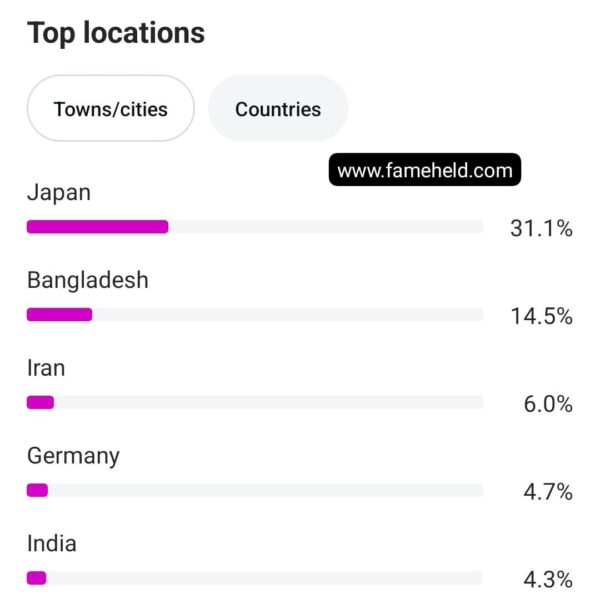The height and width of the screenshot is (613, 600).
Task: Click the 6.0% value for Iran
Action: pyautogui.click(x=547, y=405)
